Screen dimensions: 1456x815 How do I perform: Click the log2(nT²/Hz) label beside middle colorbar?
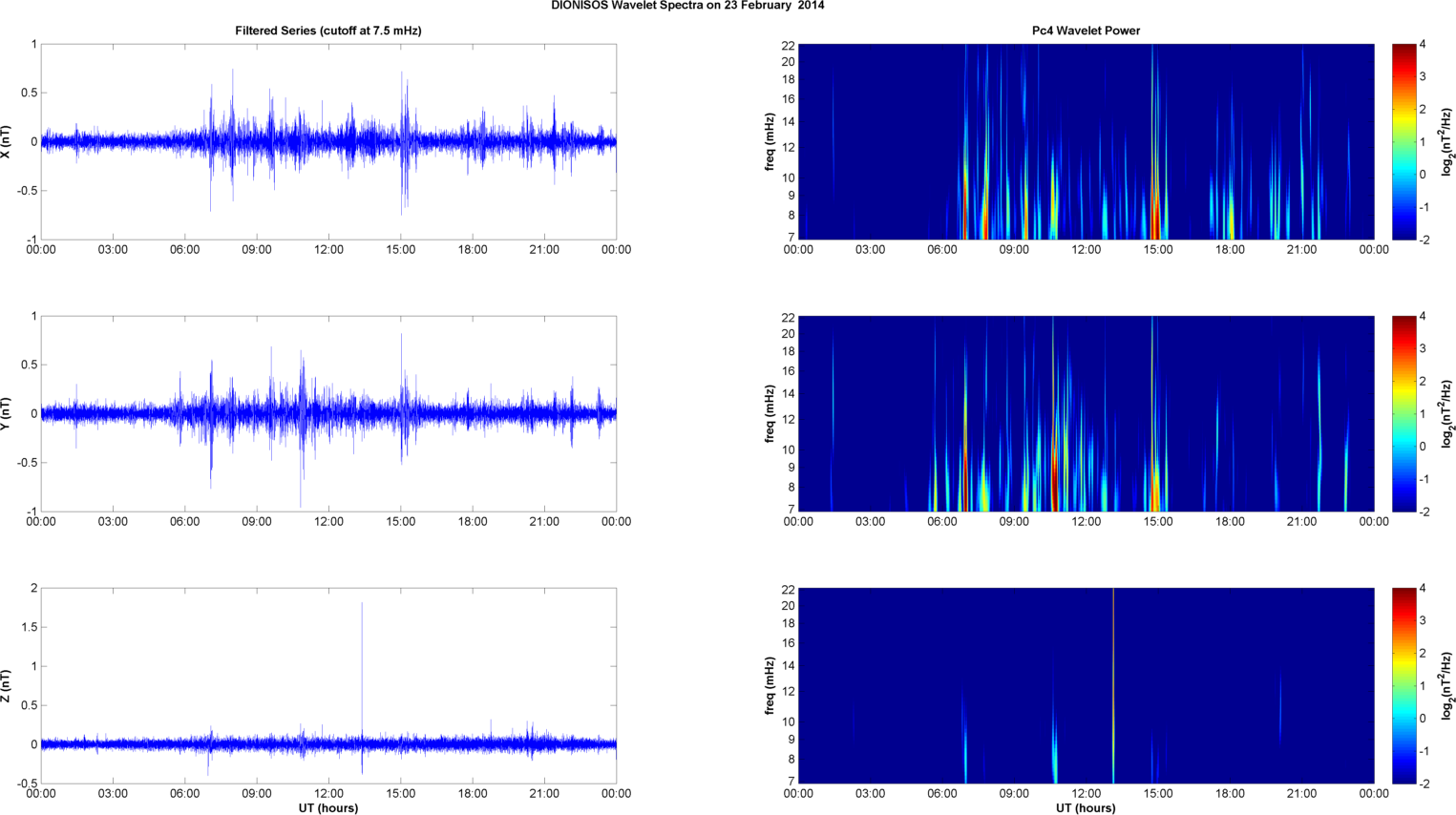coord(1447,413)
